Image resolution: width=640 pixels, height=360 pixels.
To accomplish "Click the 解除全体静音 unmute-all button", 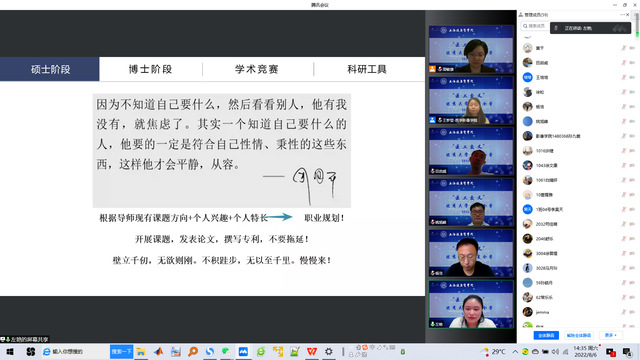I will 579,335.
